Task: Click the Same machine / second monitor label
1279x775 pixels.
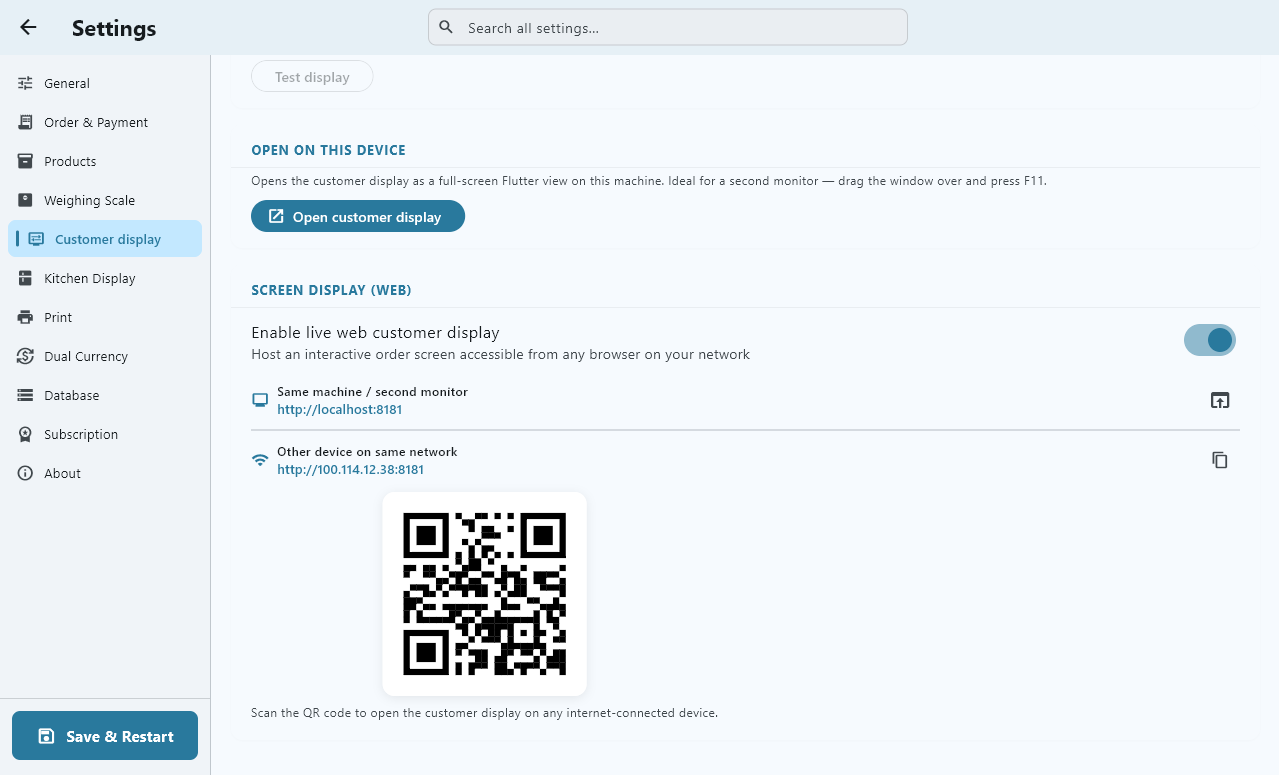Action: (x=372, y=392)
